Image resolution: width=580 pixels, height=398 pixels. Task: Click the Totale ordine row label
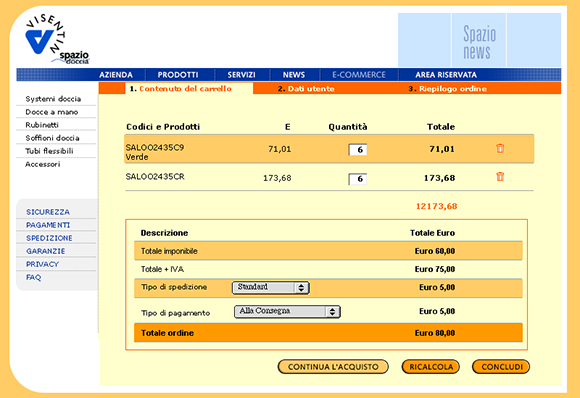pos(167,333)
